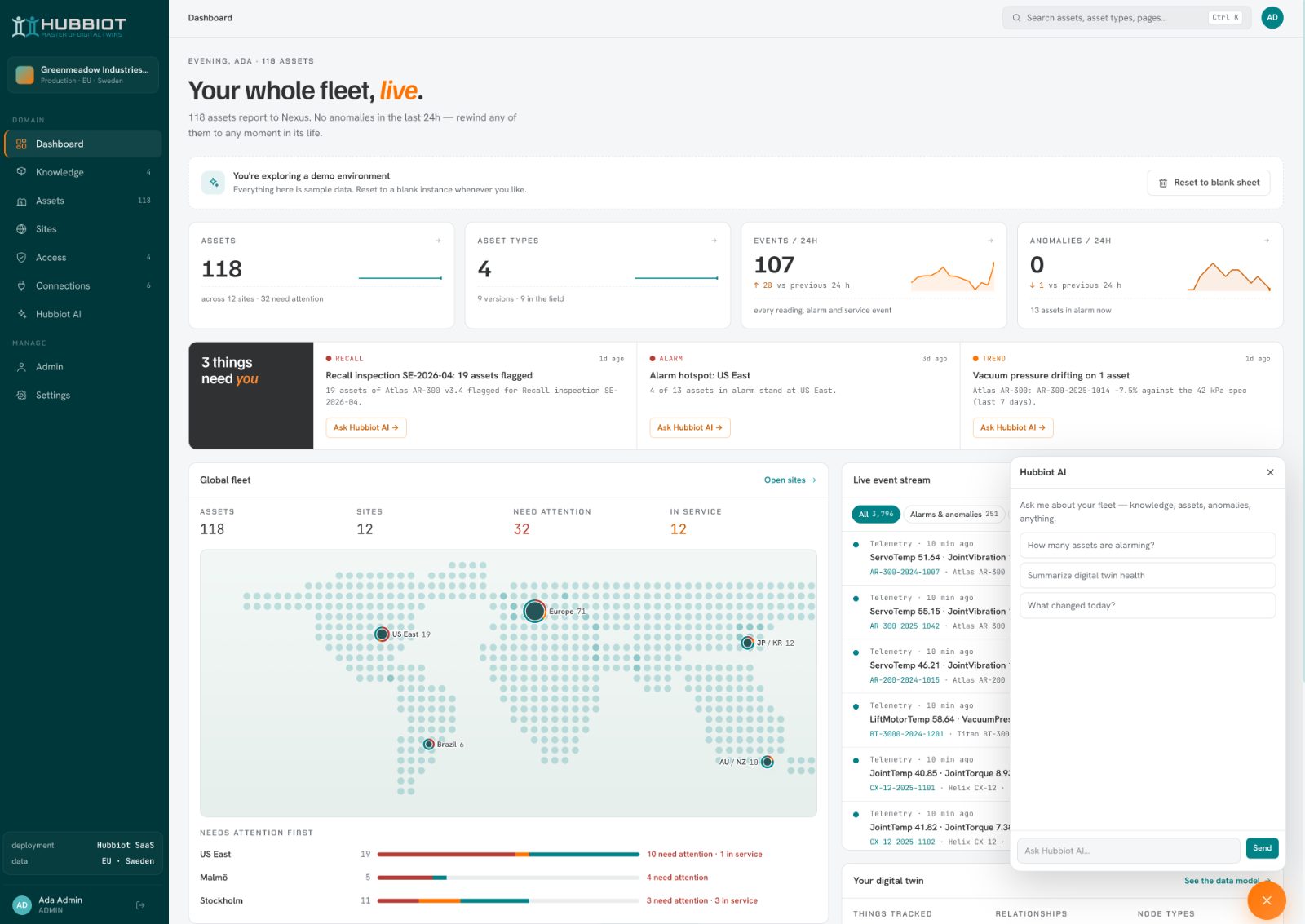
Task: Open asset link BT-3000-2024-1201
Action: (906, 734)
